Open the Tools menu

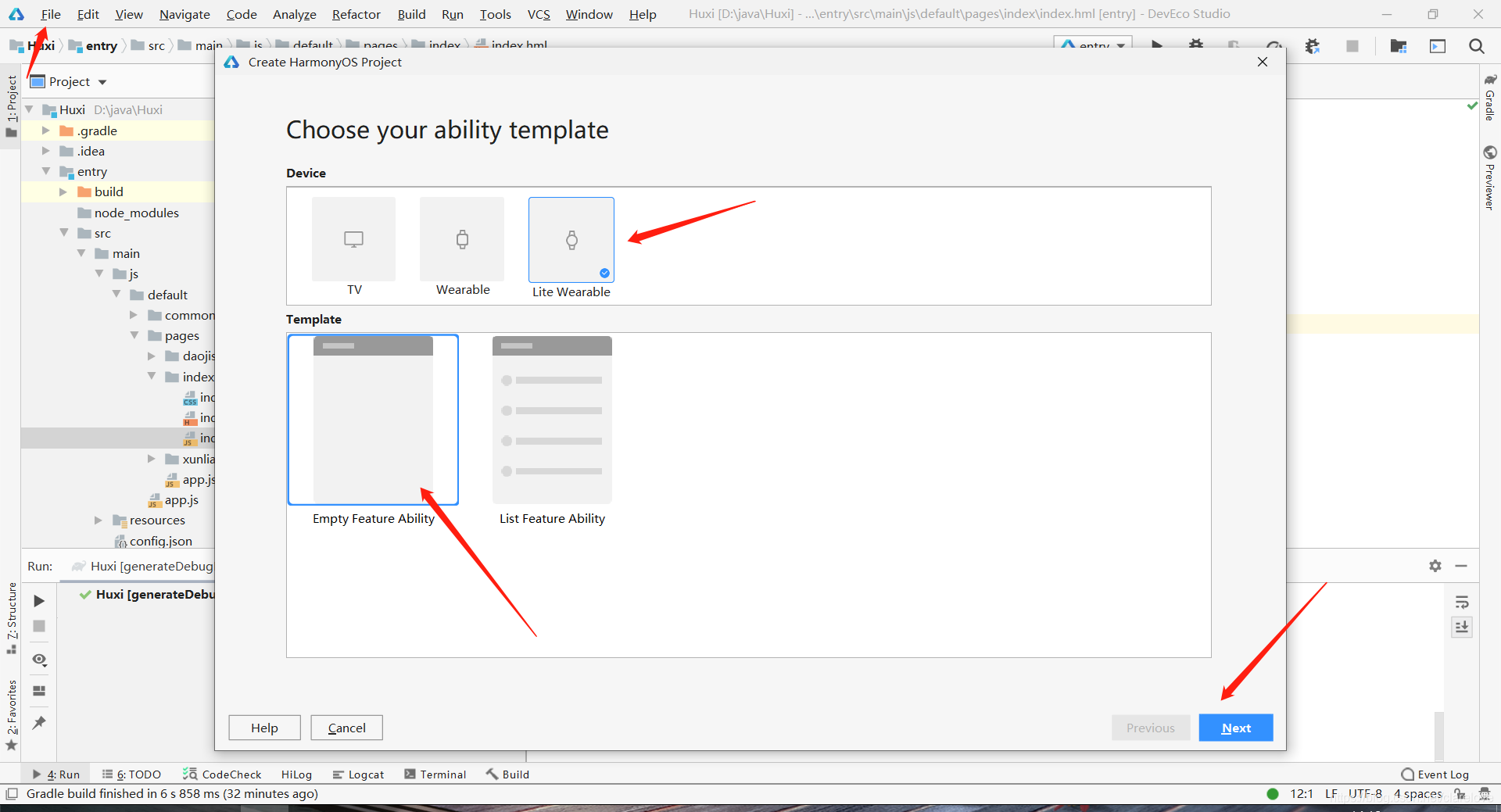[496, 14]
